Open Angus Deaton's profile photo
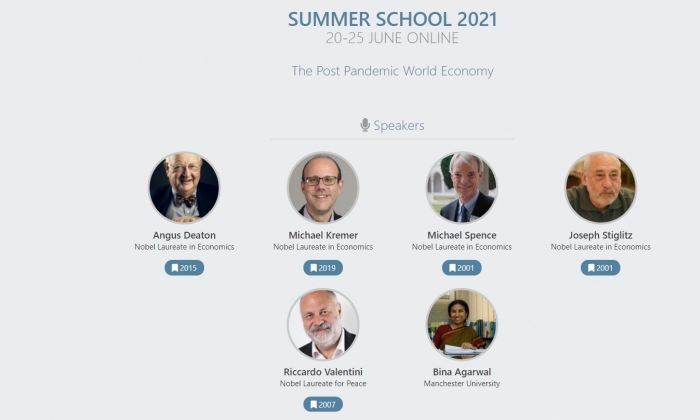 point(184,187)
